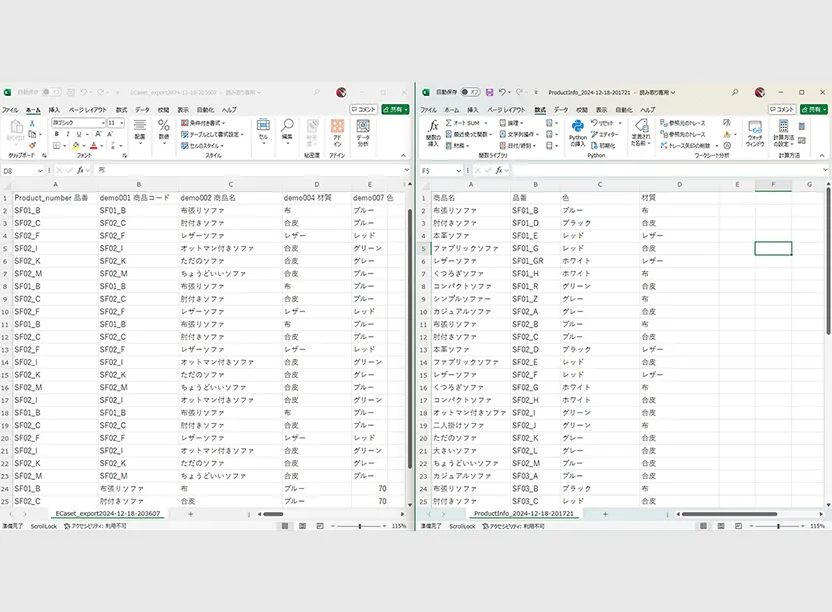This screenshot has height=612, width=832.
Task: Switch to the Data (データ) tab in right window
Action: click(560, 110)
